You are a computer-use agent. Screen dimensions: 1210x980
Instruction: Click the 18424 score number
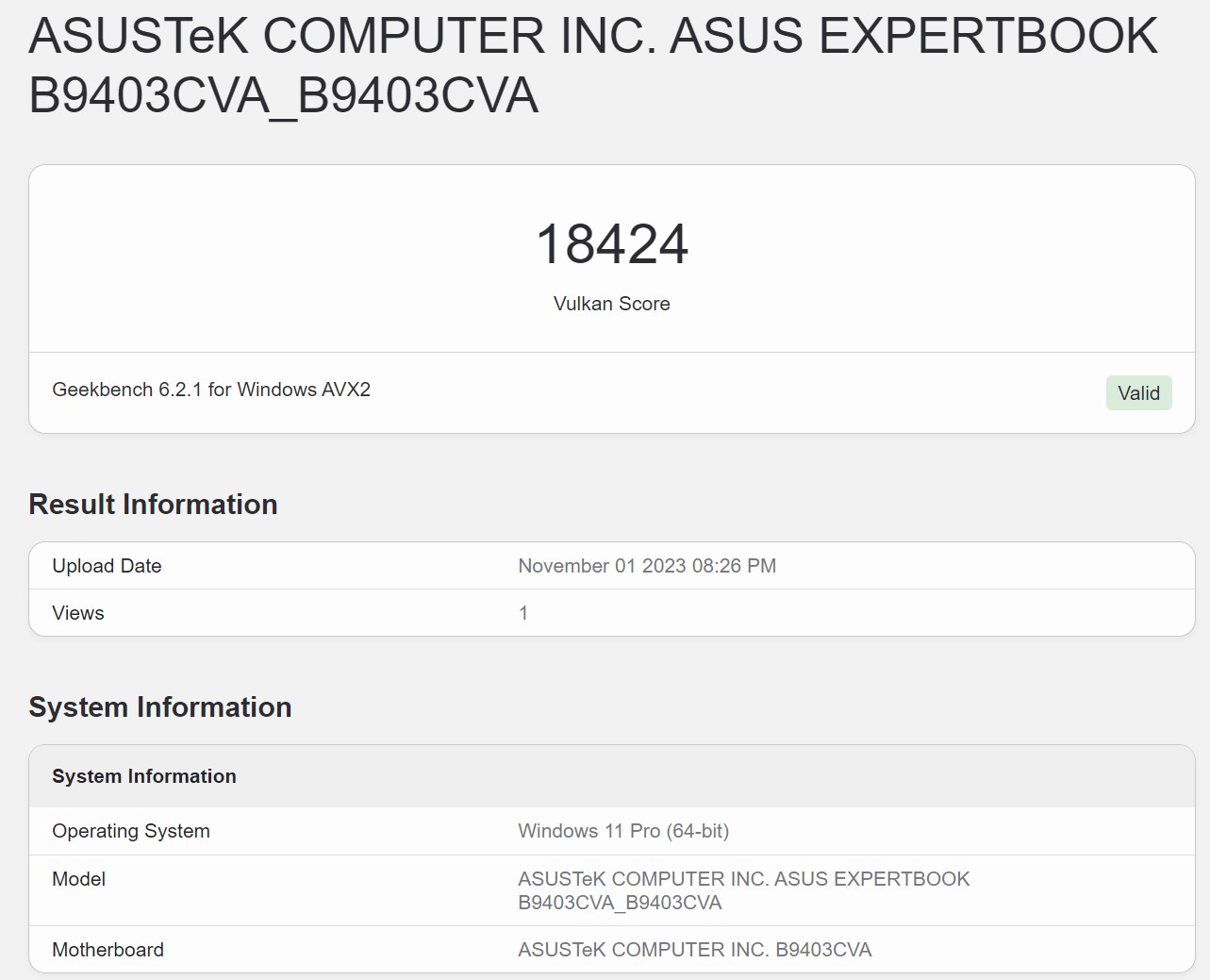(x=611, y=244)
